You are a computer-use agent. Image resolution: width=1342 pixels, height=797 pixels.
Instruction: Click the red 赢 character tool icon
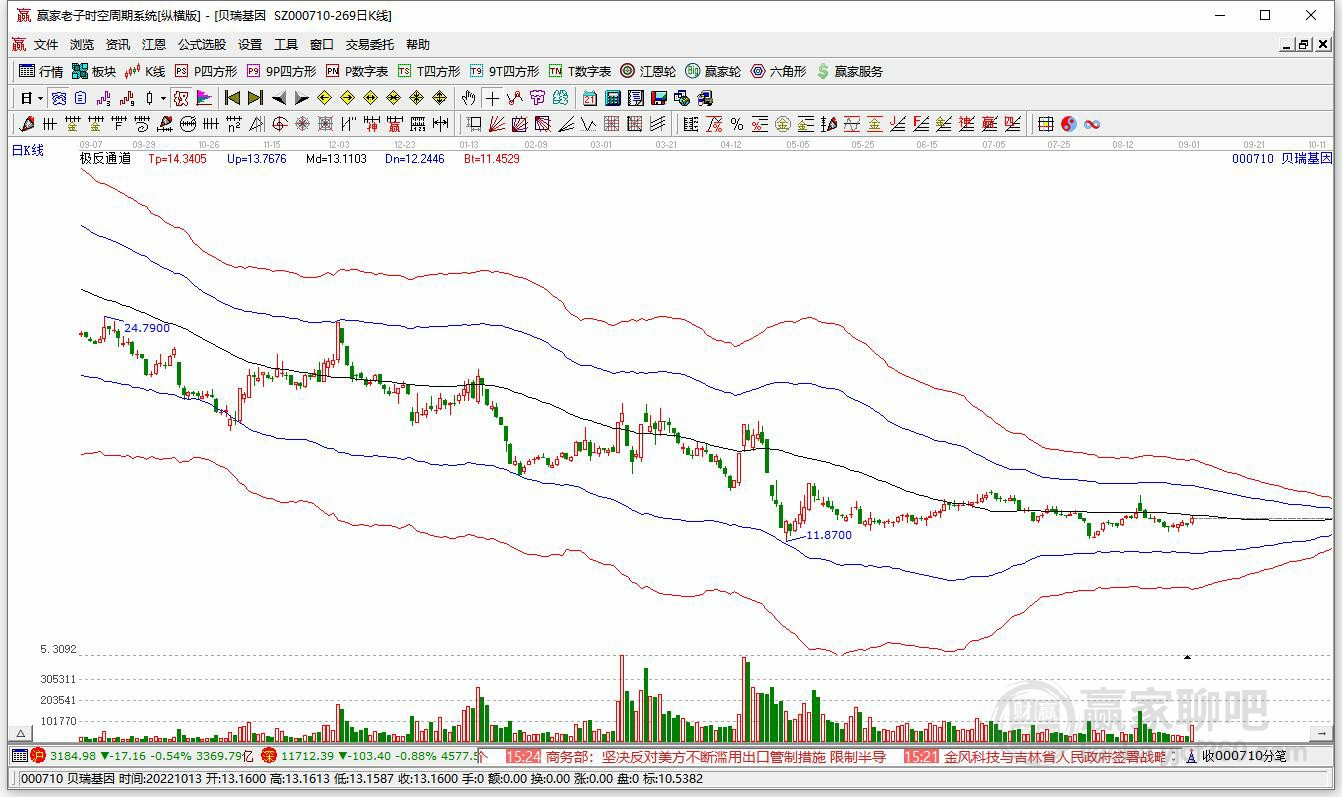(x=394, y=124)
